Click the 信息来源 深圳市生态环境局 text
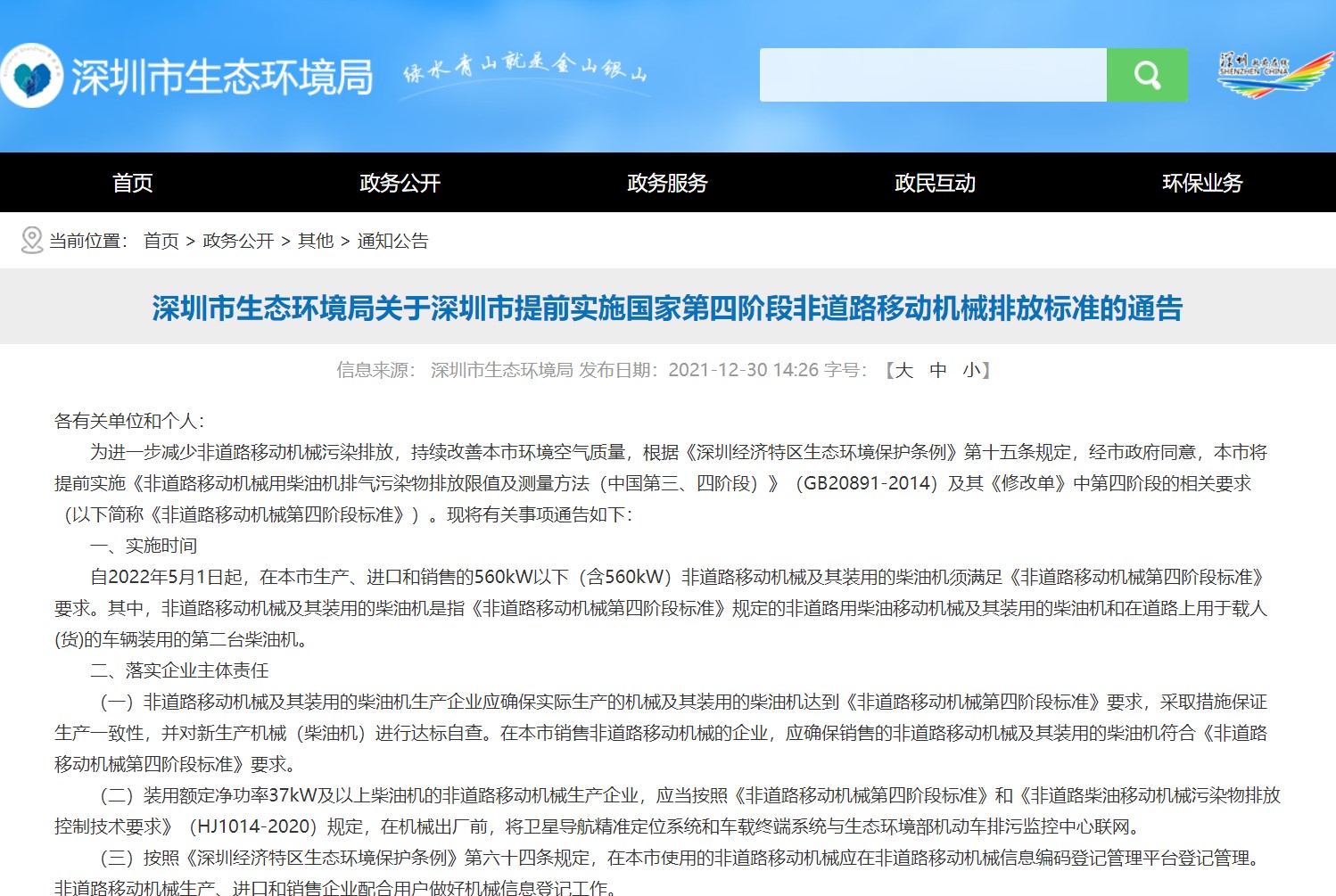Image resolution: width=1336 pixels, height=896 pixels. (x=455, y=370)
